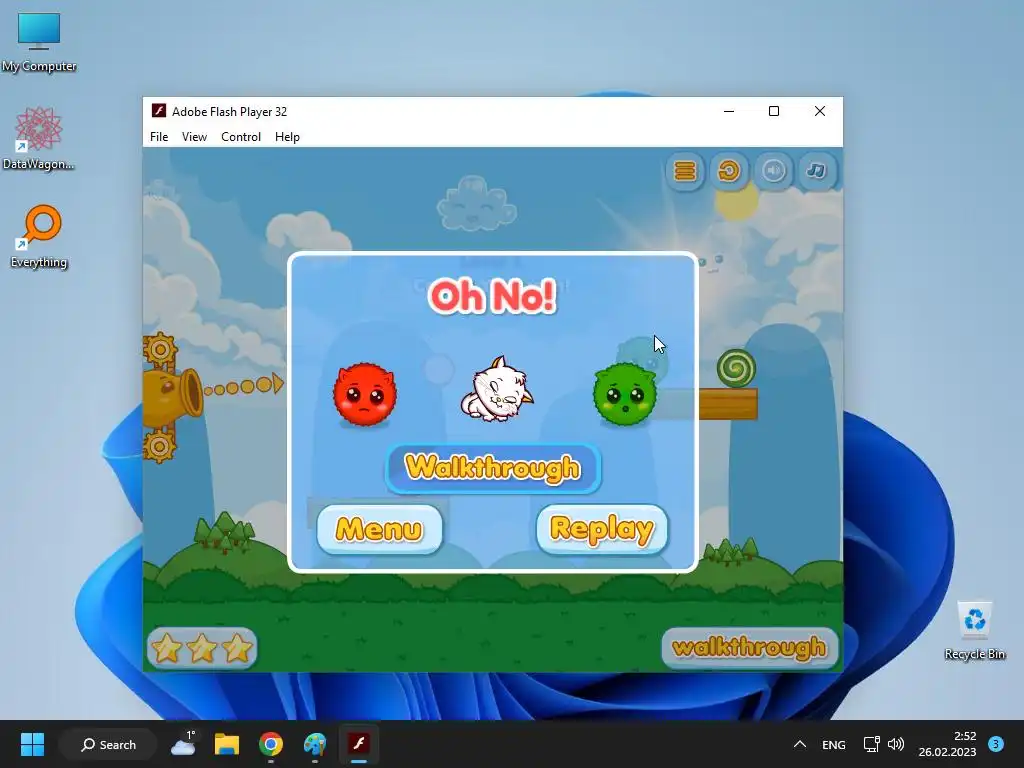Click the green spiral candy on the platform

tap(736, 368)
